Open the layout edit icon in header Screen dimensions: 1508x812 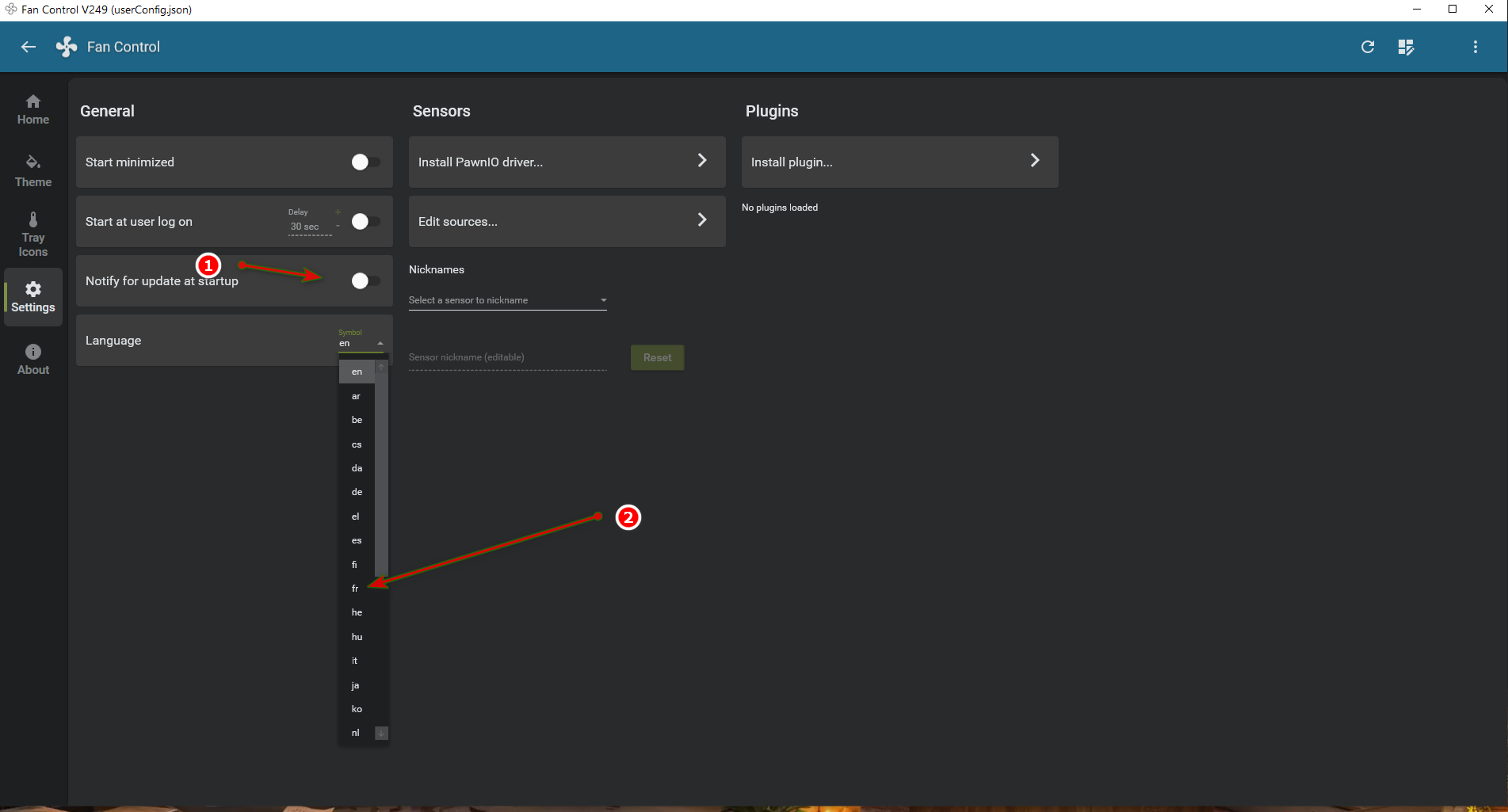[x=1406, y=47]
